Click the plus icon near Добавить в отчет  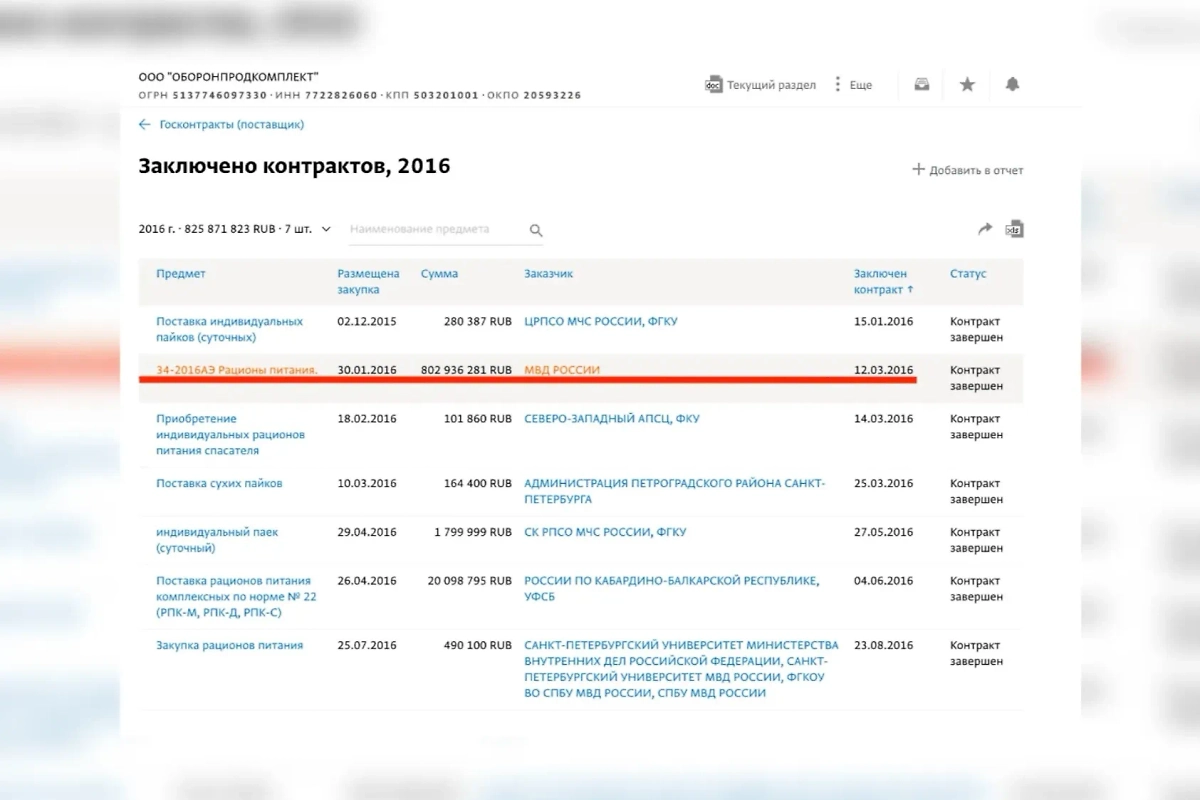[919, 169]
